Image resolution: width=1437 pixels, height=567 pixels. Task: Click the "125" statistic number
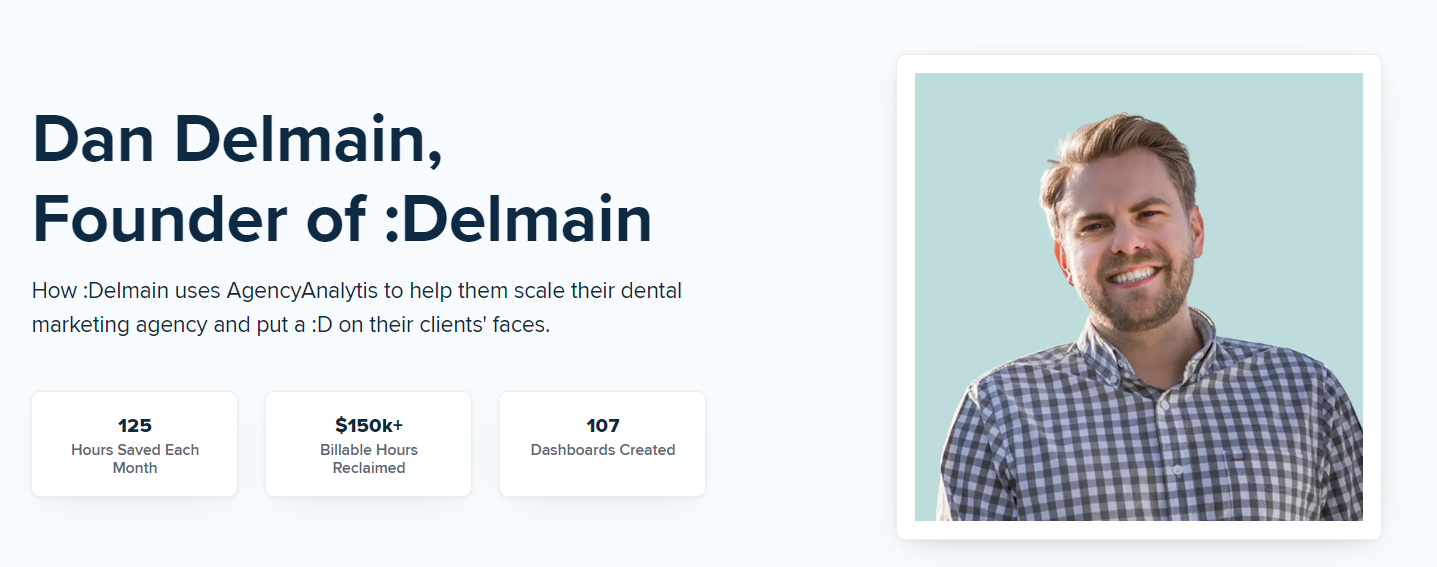(x=135, y=425)
